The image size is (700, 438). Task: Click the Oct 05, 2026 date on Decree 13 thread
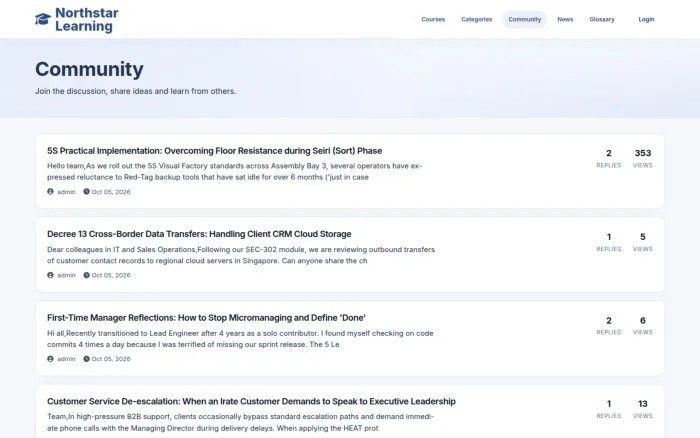tap(111, 275)
